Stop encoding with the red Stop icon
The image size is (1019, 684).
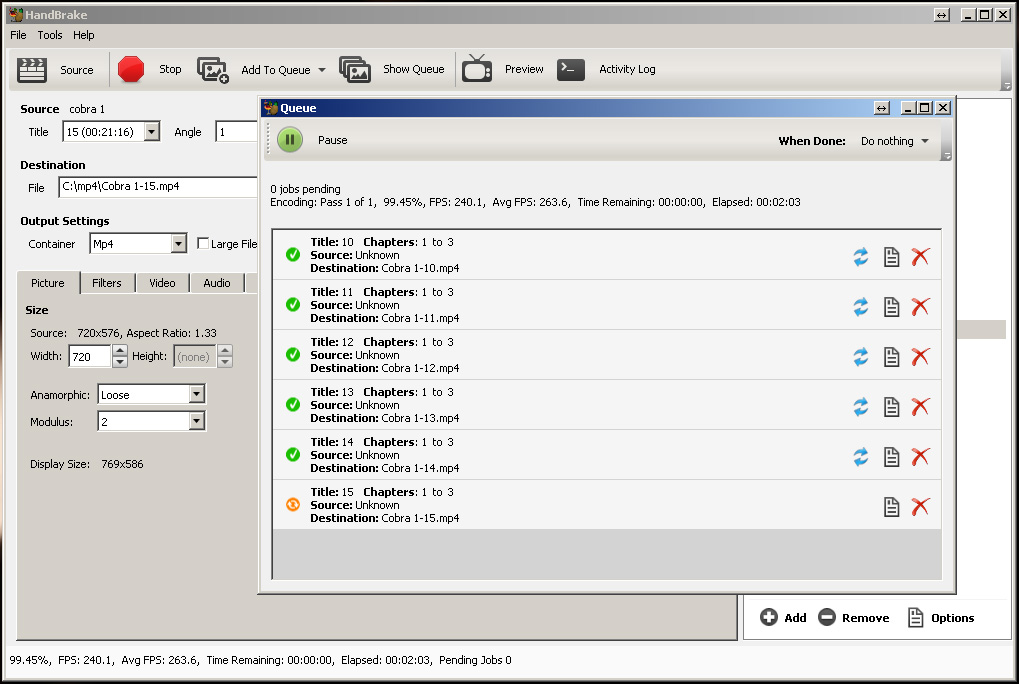coord(131,69)
